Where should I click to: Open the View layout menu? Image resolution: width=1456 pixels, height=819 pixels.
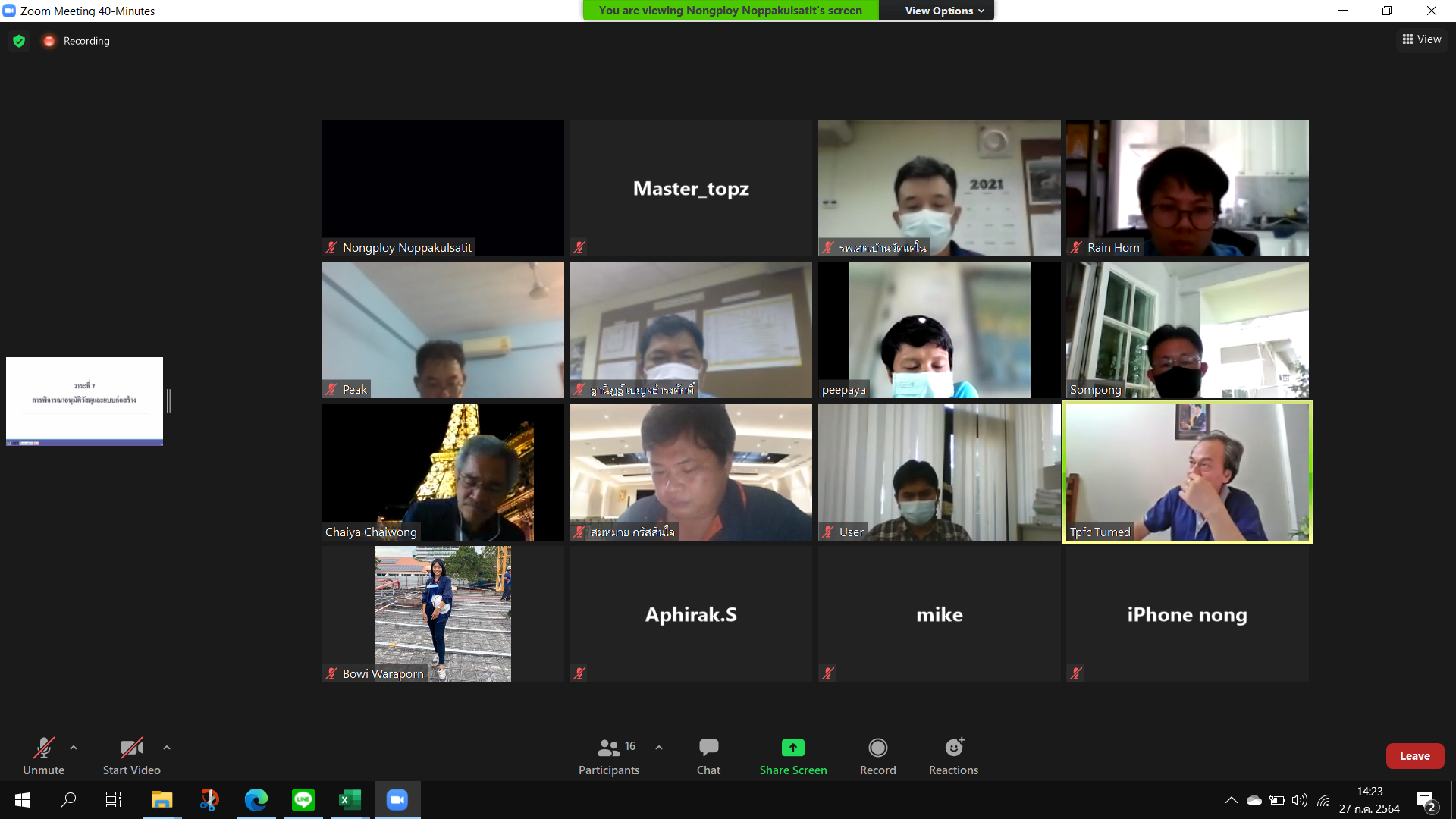click(x=1422, y=39)
